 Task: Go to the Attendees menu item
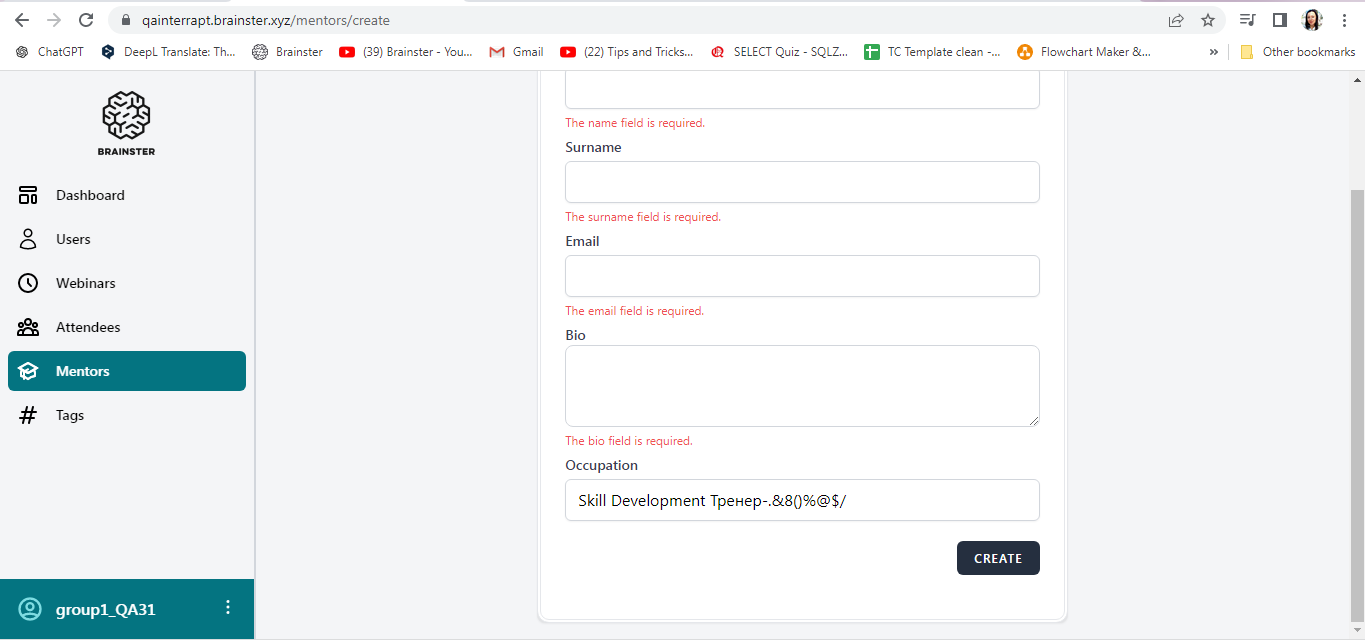click(88, 327)
